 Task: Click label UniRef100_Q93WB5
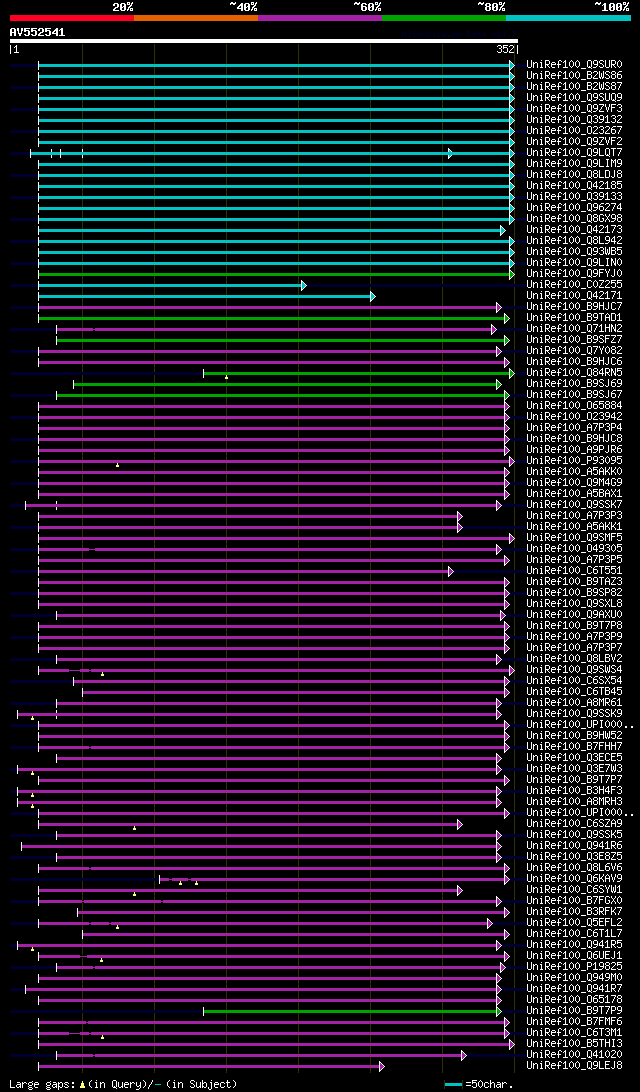pos(575,251)
